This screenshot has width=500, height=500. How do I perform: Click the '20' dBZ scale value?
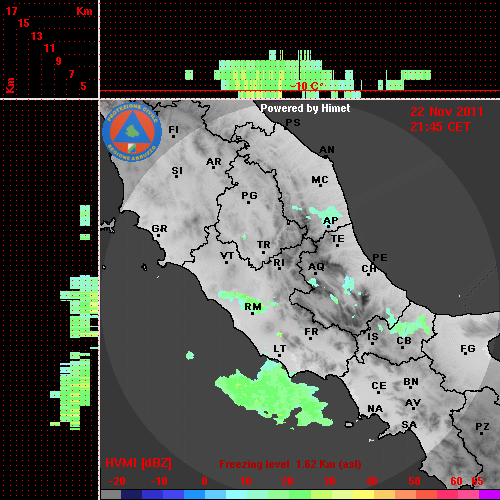[287, 481]
